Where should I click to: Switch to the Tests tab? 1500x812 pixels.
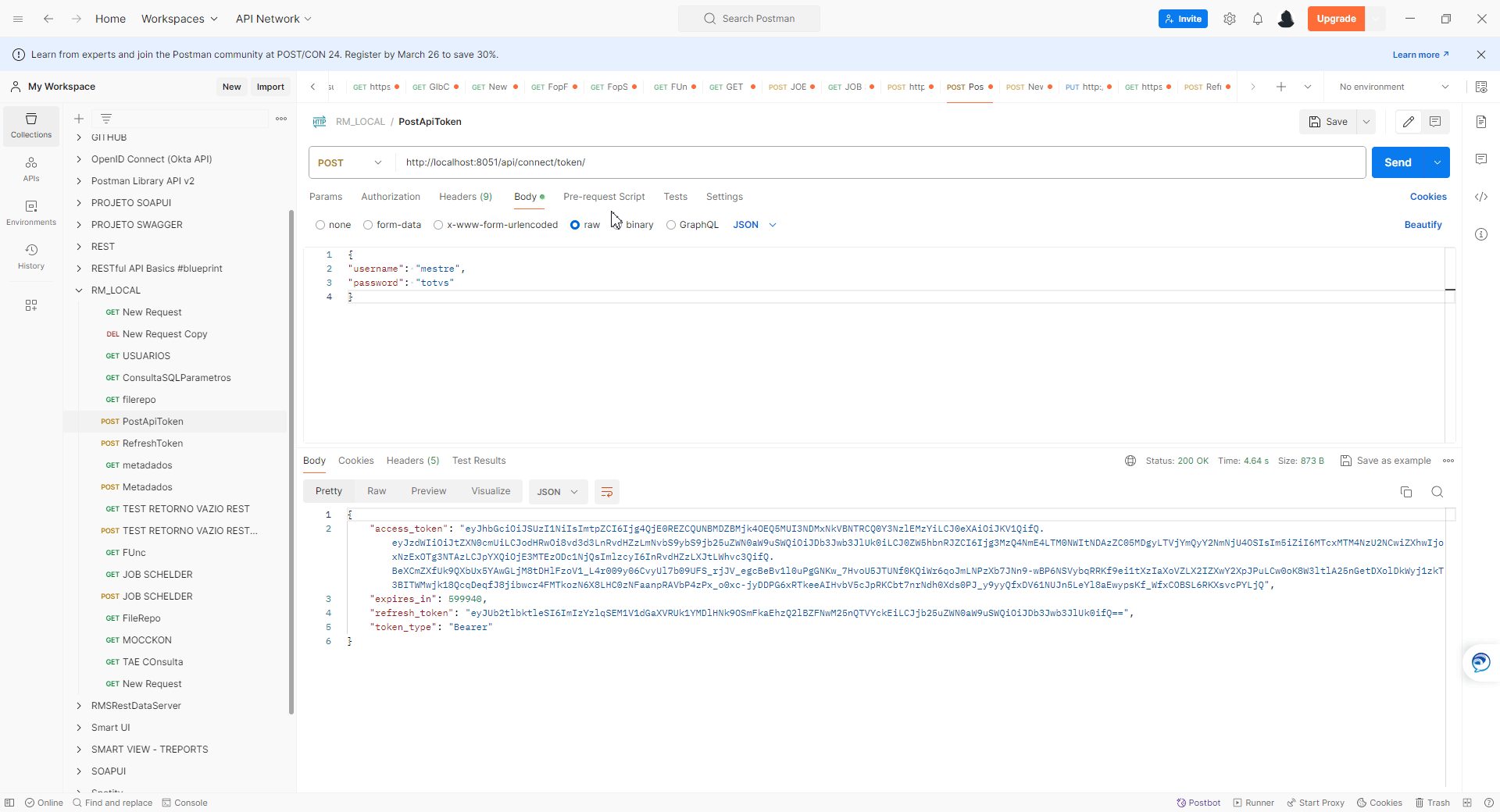click(676, 197)
